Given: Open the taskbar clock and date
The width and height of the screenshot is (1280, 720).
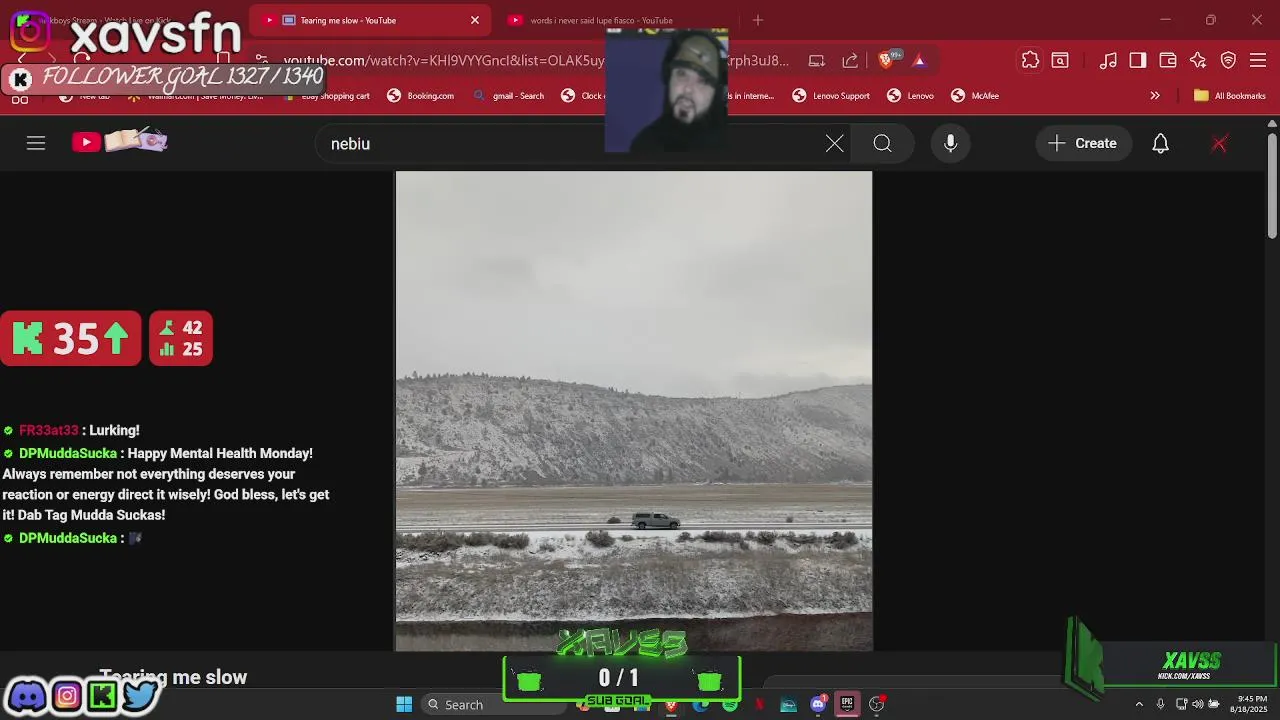Looking at the screenshot, I should click(1251, 704).
